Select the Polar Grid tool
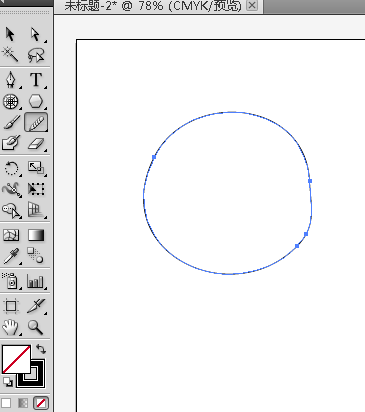This screenshot has width=365, height=412. coord(11,101)
